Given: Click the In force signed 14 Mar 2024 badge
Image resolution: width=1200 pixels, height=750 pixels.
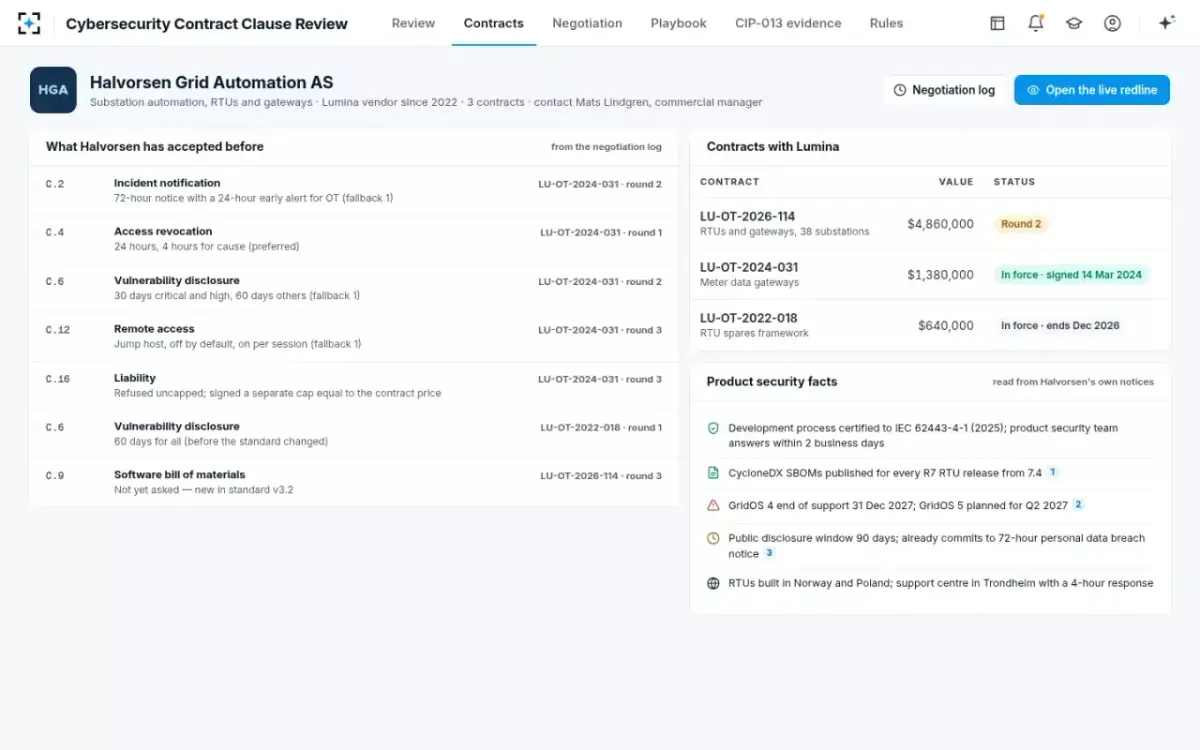Looking at the screenshot, I should pos(1072,274).
